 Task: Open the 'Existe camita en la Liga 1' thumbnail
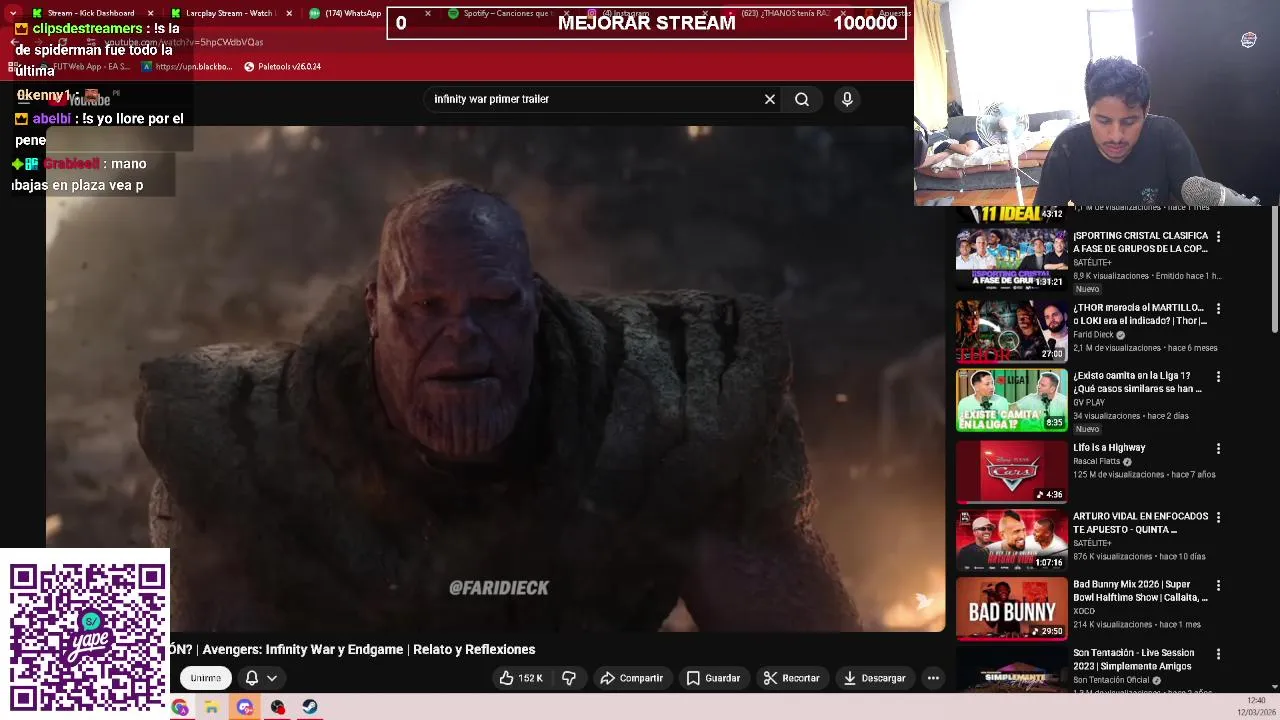tap(1011, 400)
